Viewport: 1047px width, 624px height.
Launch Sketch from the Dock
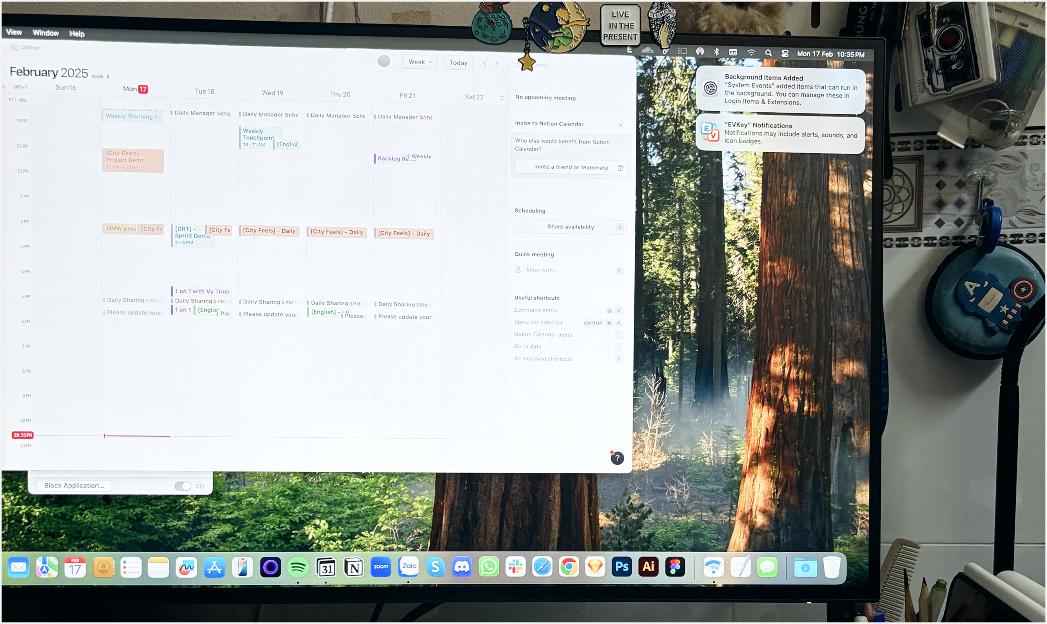click(x=595, y=567)
